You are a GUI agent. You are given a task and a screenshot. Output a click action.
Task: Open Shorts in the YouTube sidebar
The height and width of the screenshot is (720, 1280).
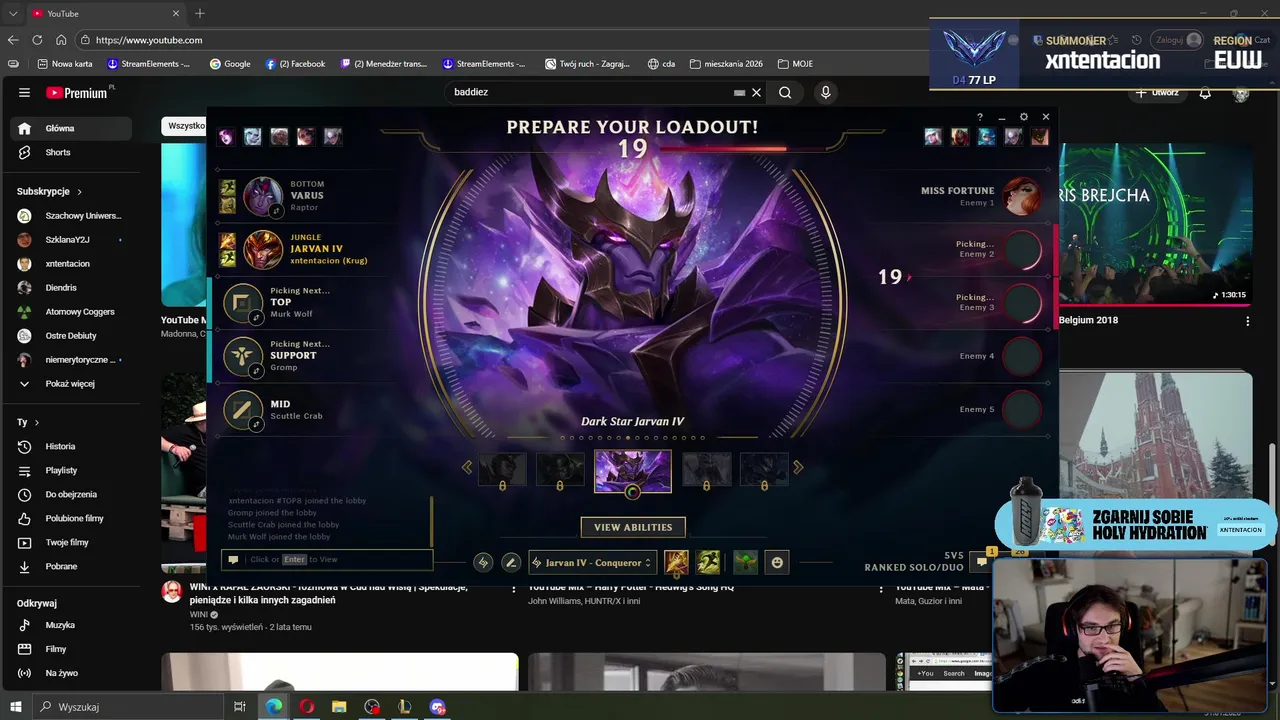(x=70, y=152)
